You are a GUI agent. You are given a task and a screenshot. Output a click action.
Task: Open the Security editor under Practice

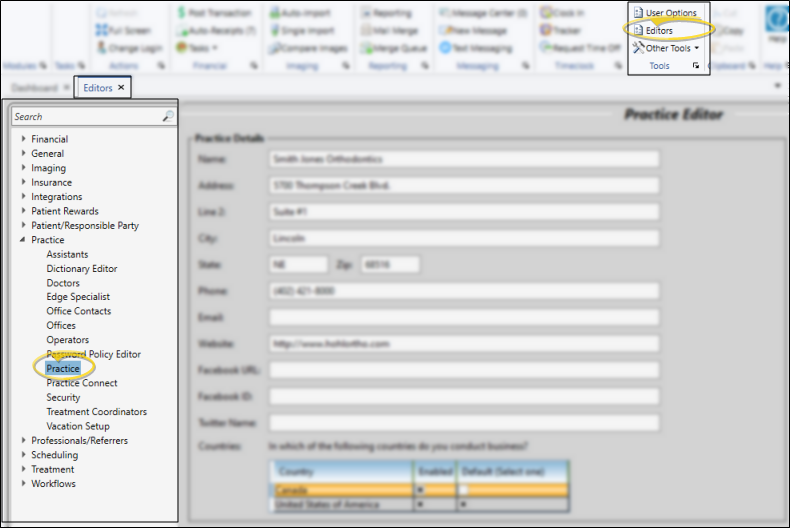(63, 397)
